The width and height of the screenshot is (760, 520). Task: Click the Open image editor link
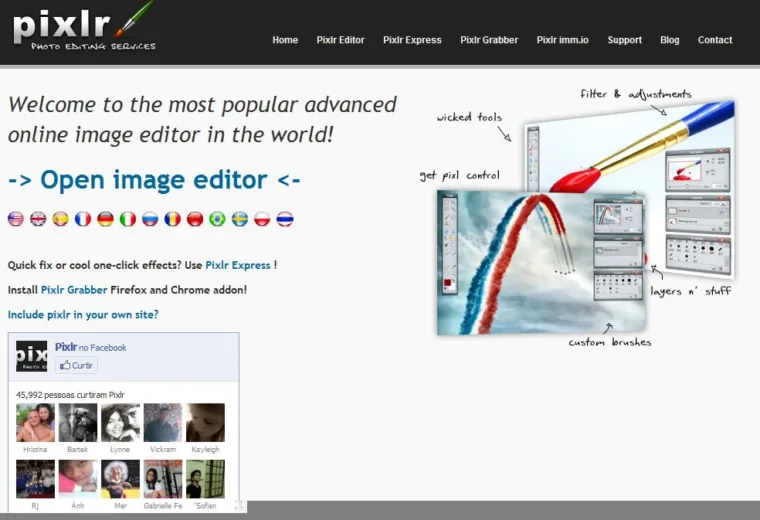coord(154,180)
